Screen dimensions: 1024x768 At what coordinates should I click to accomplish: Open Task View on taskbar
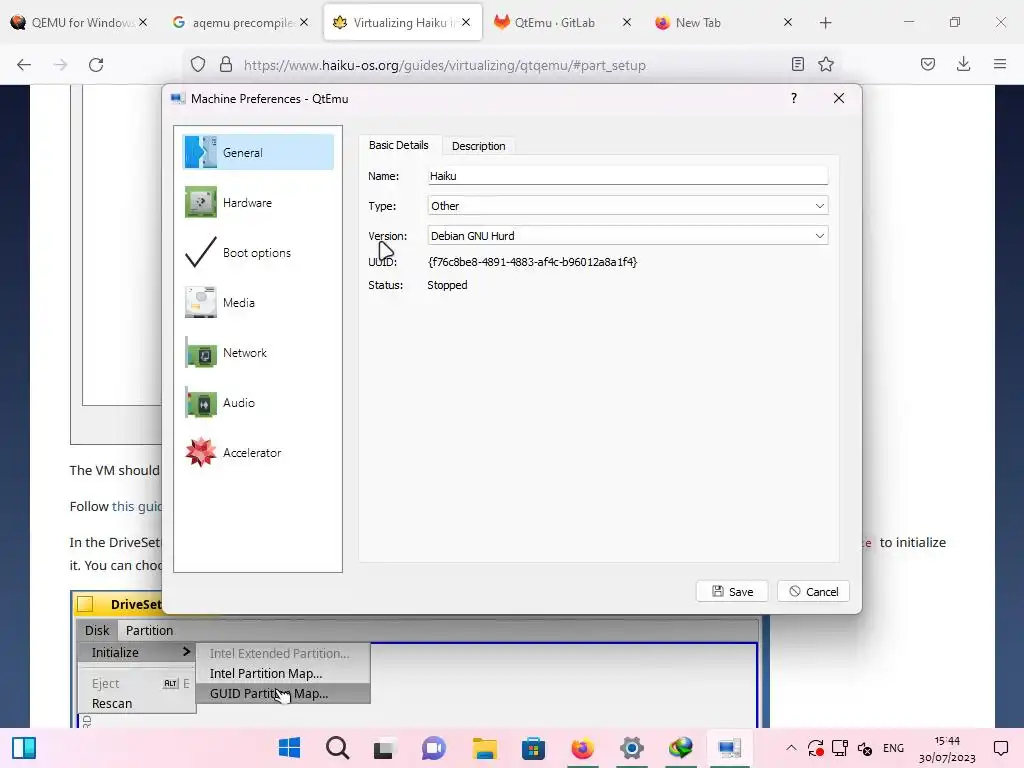[385, 748]
